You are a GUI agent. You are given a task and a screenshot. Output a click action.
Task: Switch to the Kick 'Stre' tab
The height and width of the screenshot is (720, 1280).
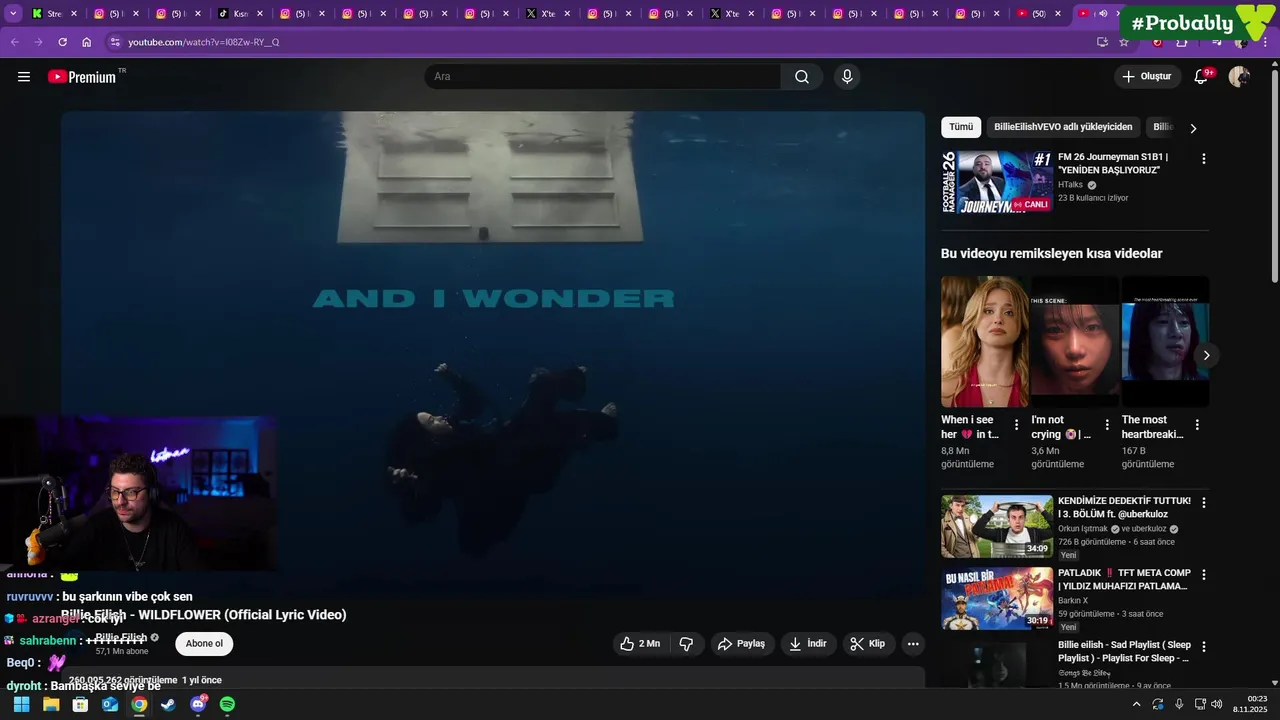(54, 14)
